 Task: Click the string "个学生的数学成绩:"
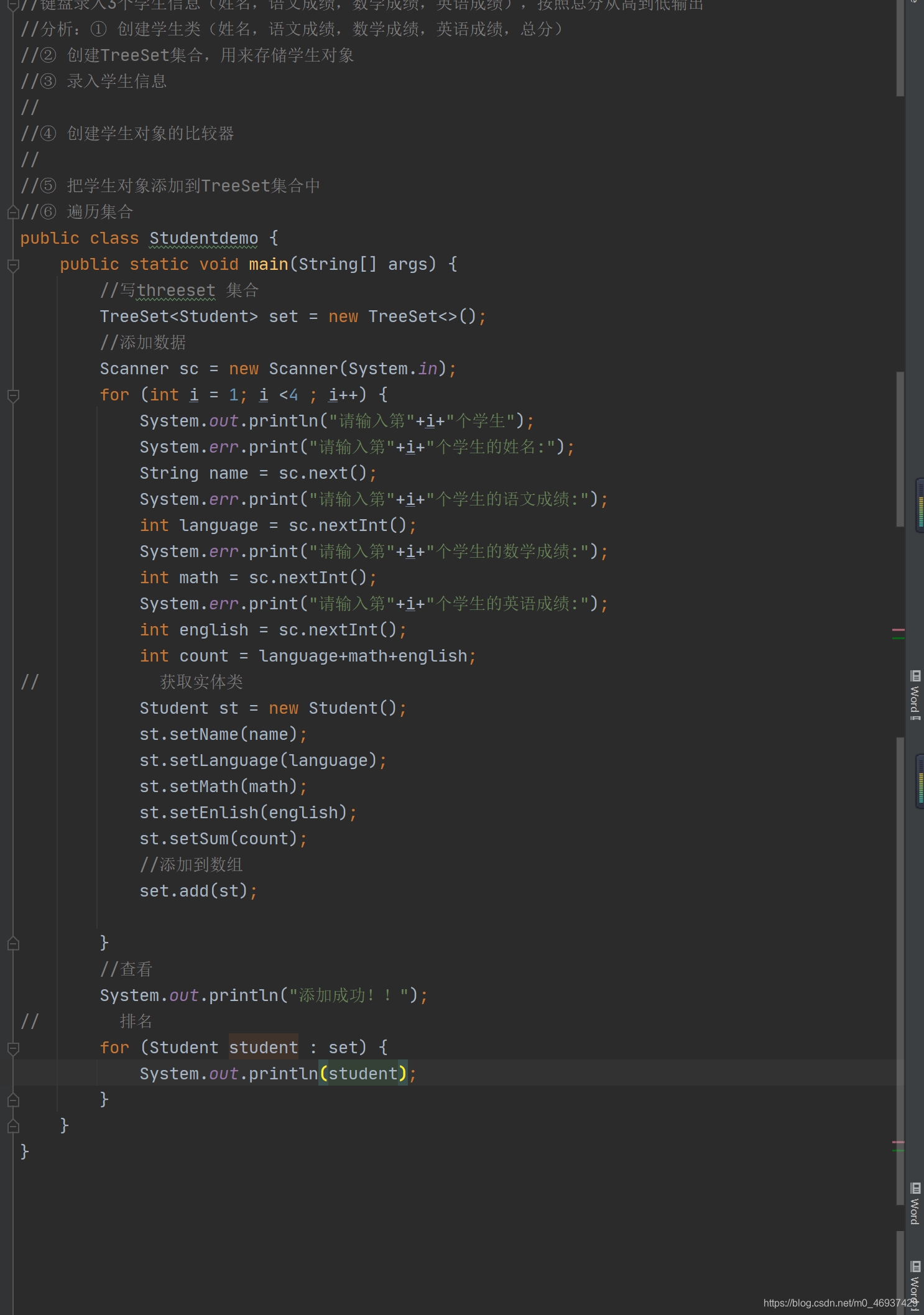point(508,552)
